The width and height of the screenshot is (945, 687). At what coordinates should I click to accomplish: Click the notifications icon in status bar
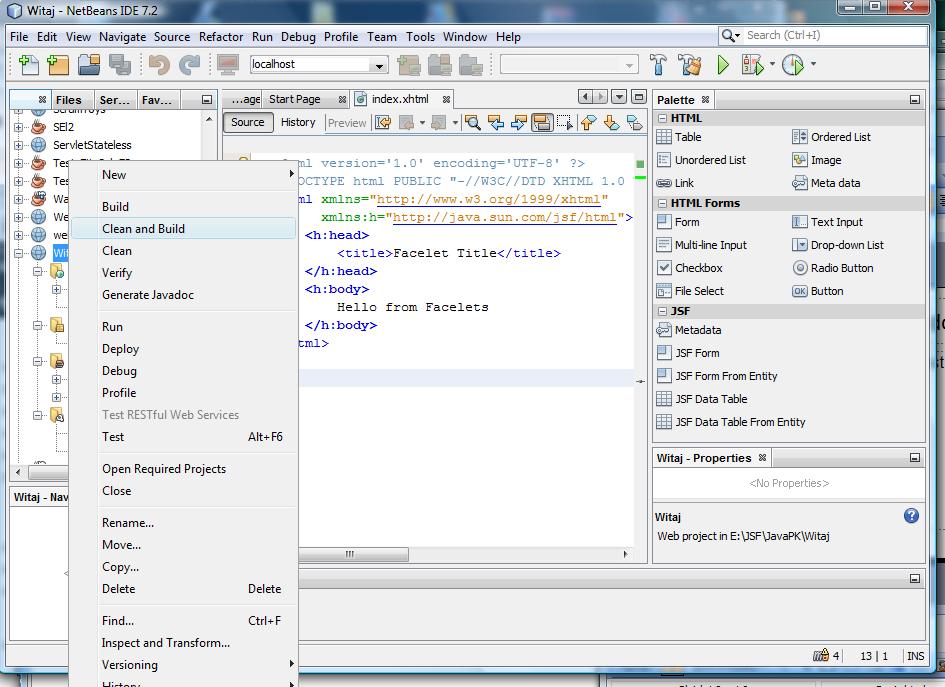[x=821, y=655]
